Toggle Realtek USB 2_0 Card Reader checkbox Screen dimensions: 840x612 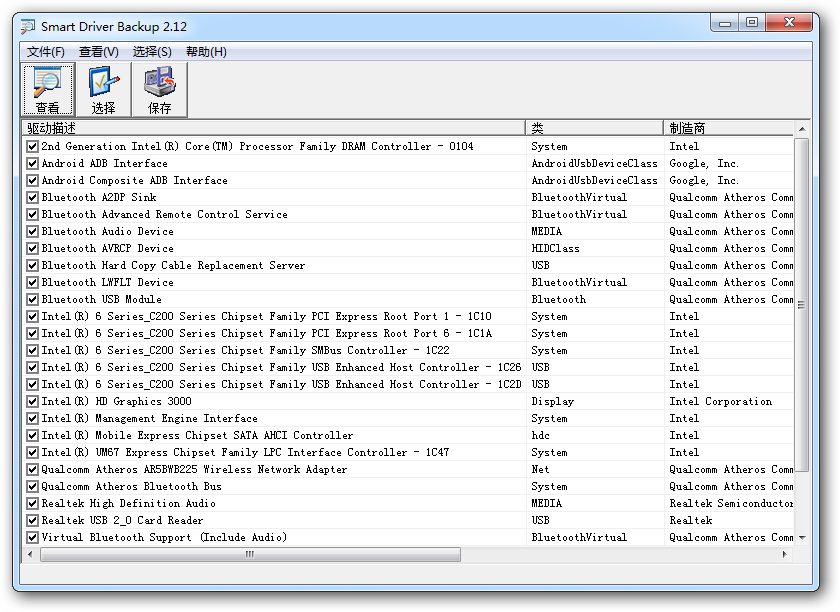(32, 520)
